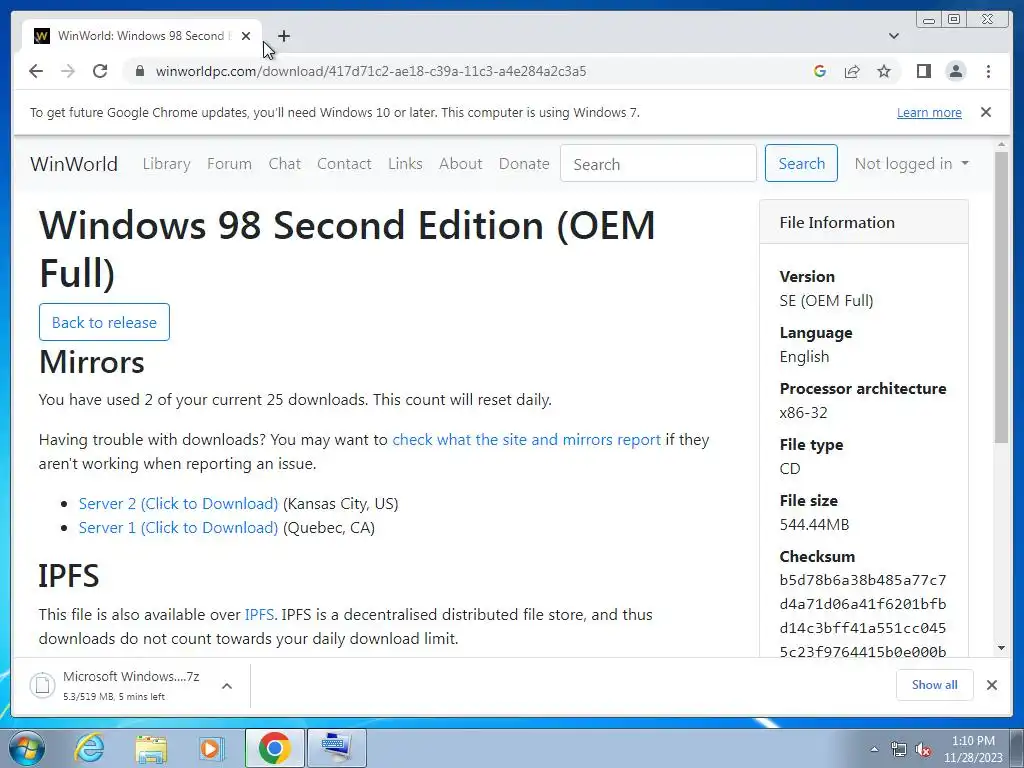Click the 544.44MB file size value
Image resolution: width=1024 pixels, height=768 pixels.
pyautogui.click(x=814, y=524)
